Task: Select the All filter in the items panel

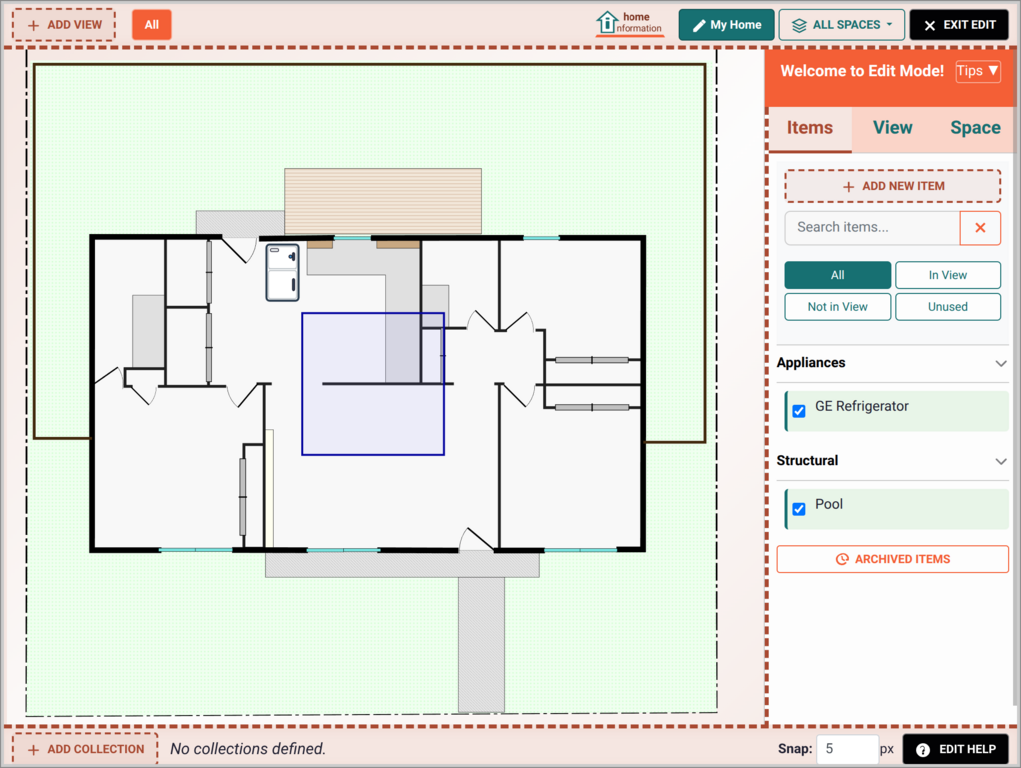Action: point(837,275)
